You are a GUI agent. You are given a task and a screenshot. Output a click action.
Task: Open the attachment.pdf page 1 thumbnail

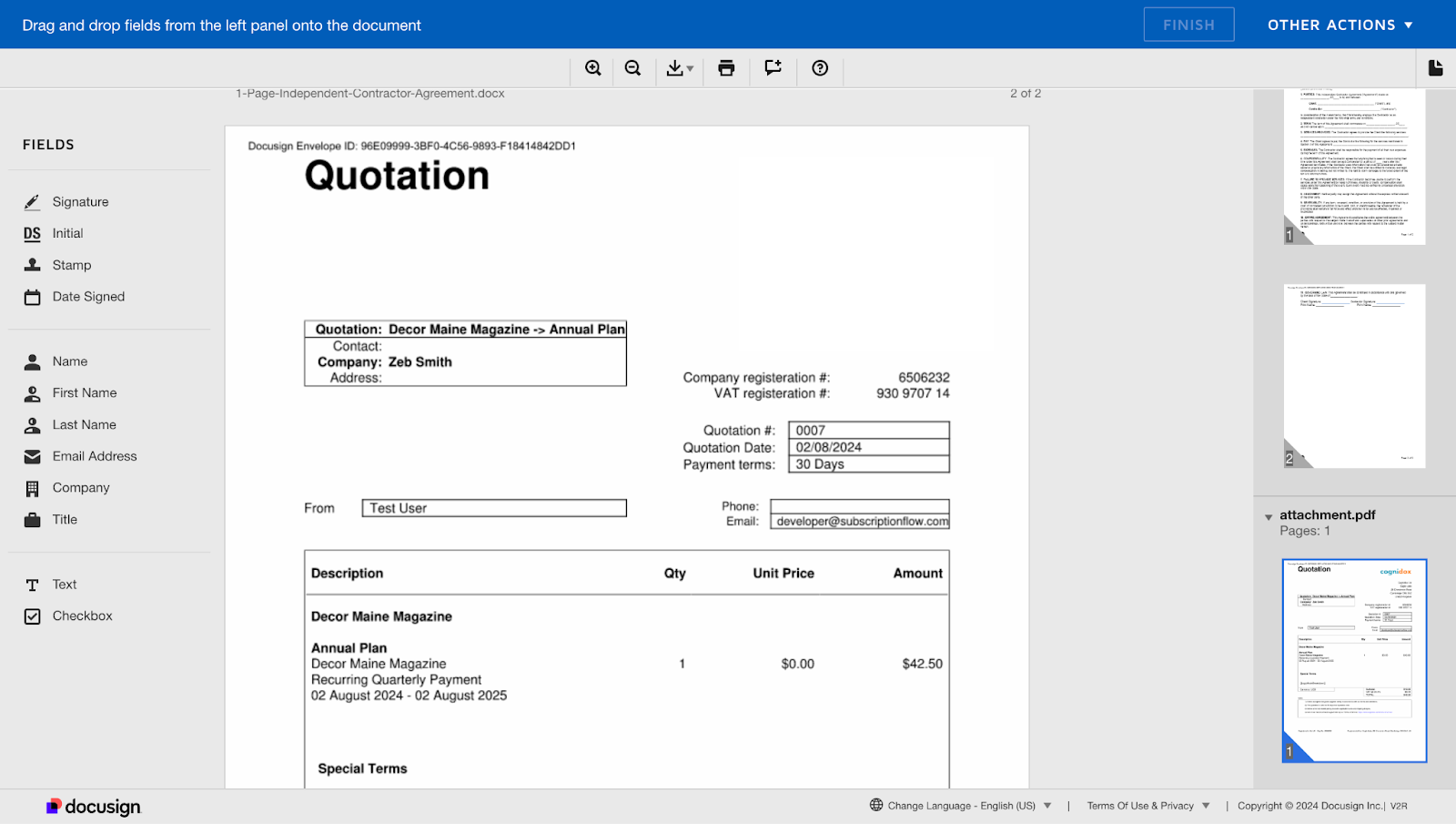tap(1354, 660)
